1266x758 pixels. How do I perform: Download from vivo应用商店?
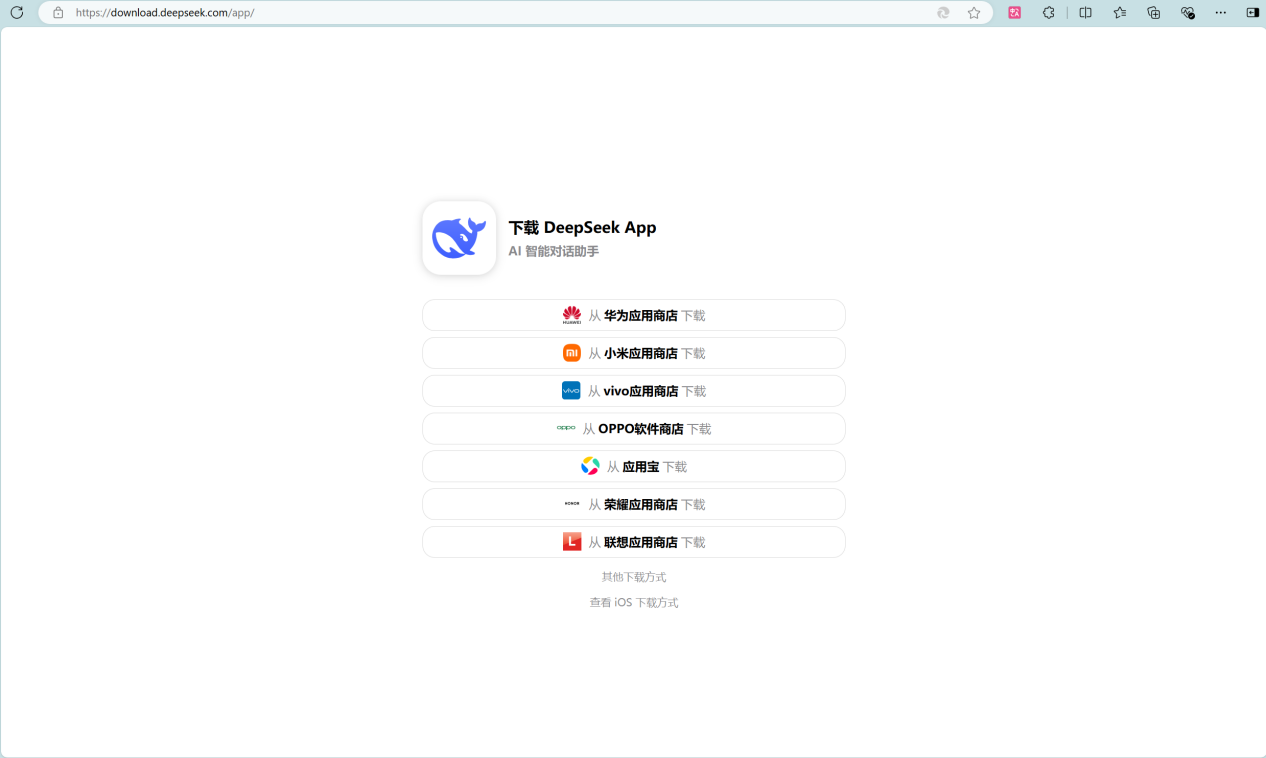click(634, 391)
